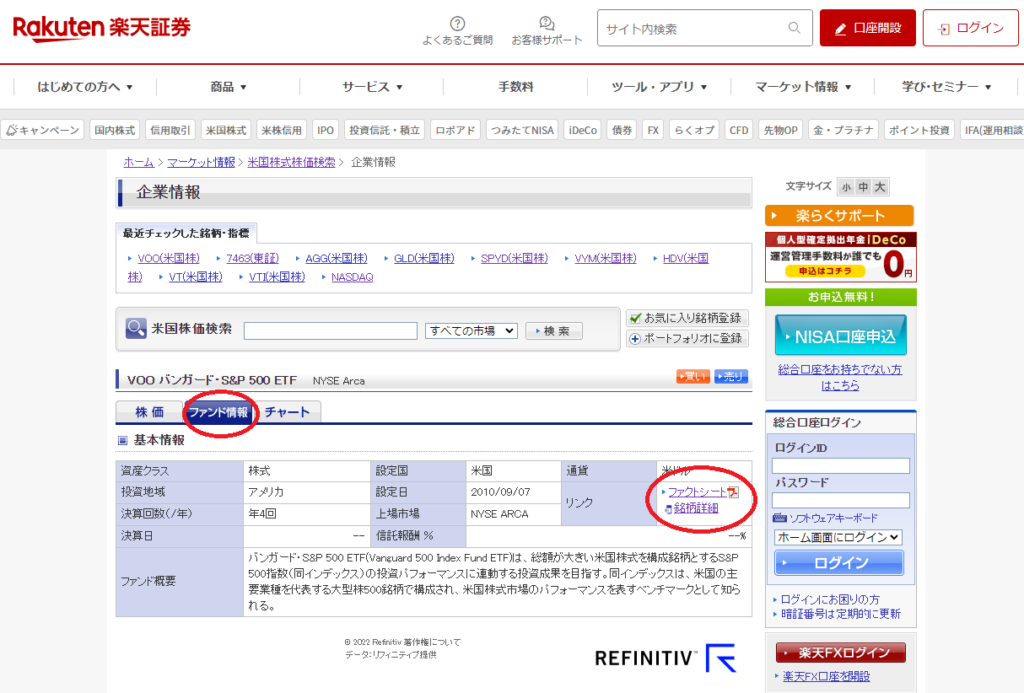
Task: Click the 楽天FXログイン button
Action: tap(841, 653)
